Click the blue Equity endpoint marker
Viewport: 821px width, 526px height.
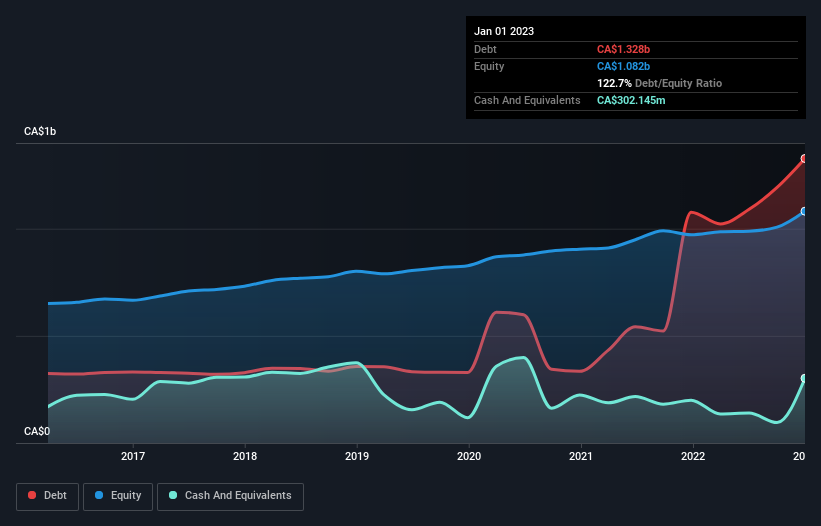pyautogui.click(x=804, y=211)
